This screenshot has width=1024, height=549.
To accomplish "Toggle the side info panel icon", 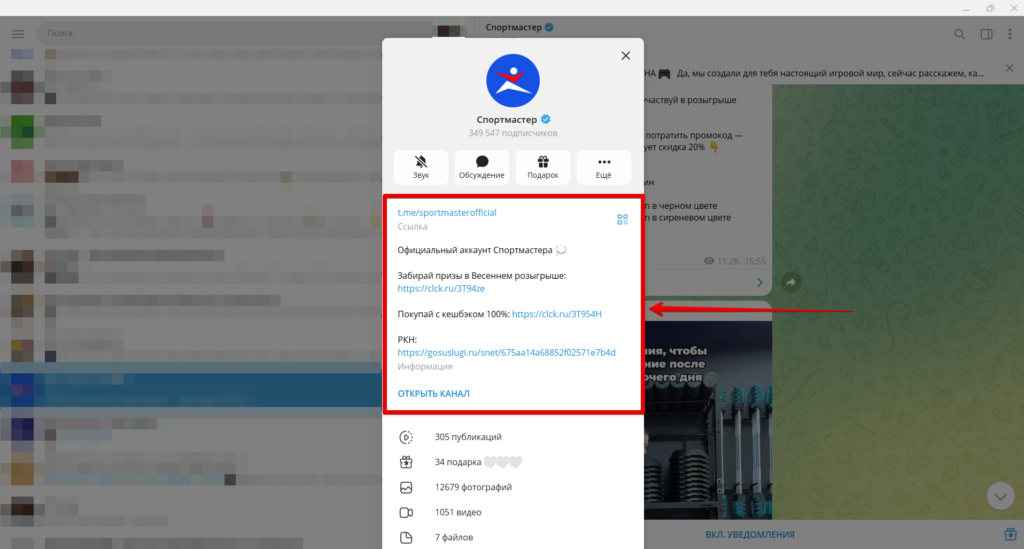I will [986, 34].
